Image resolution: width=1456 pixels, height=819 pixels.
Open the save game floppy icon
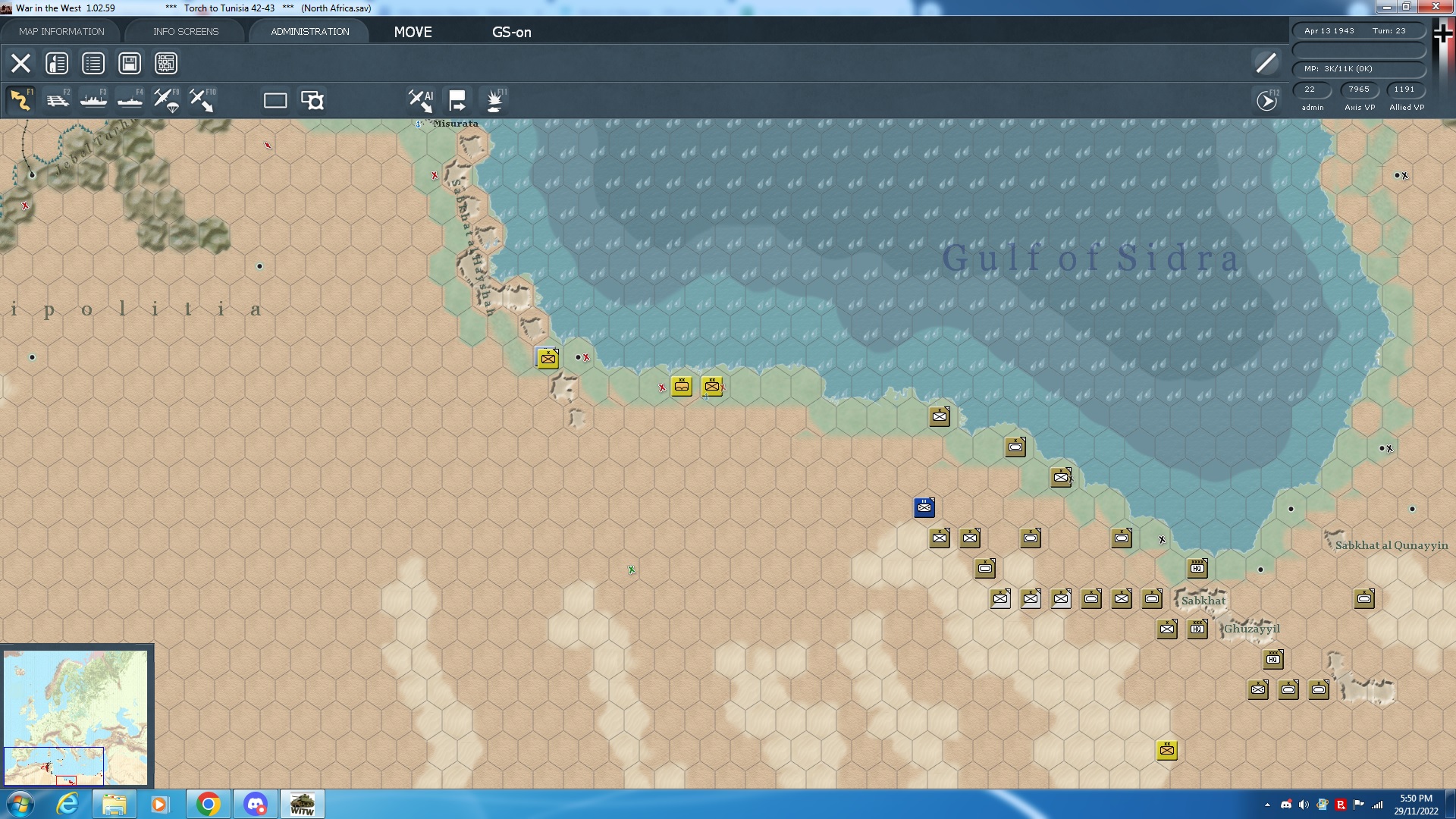[130, 63]
